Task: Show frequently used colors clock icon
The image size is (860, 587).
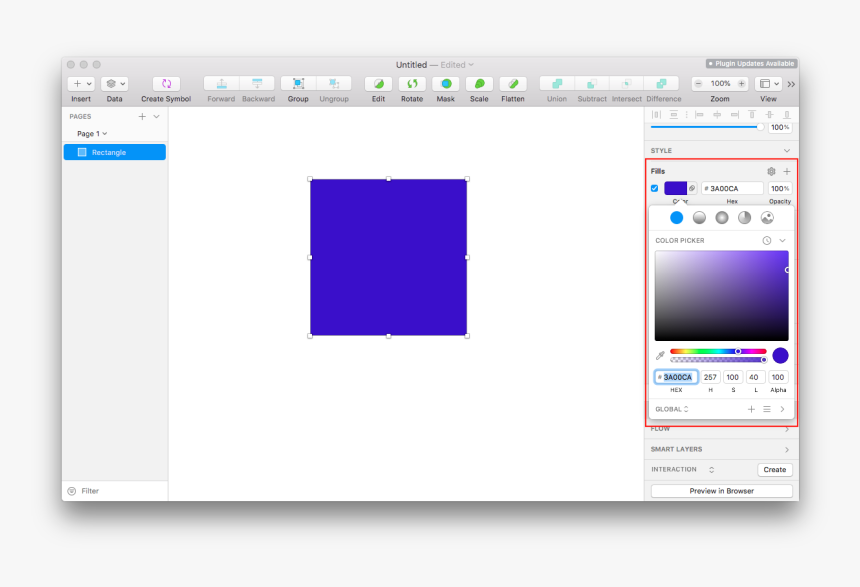Action: (767, 240)
